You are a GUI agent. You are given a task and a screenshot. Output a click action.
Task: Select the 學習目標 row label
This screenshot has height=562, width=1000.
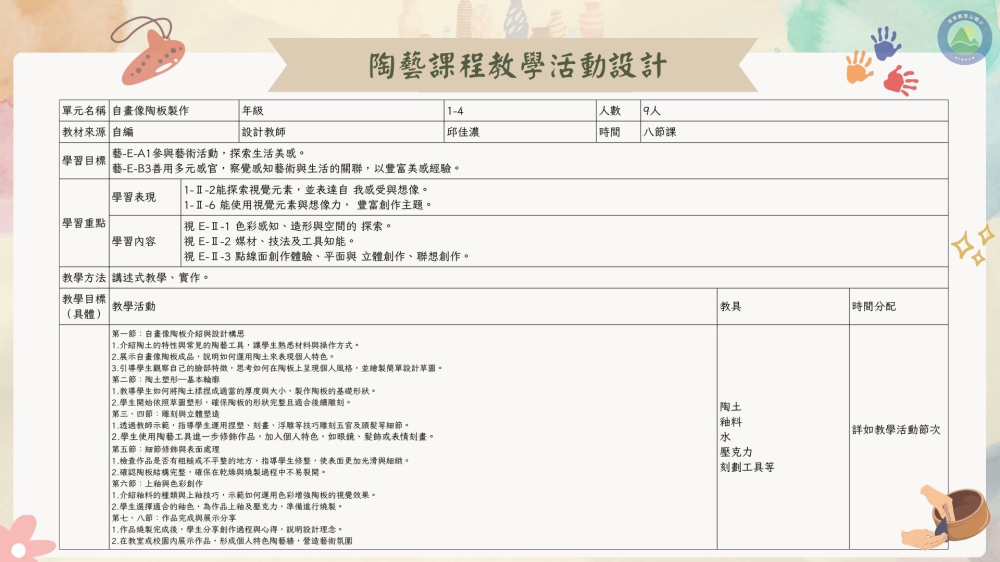click(84, 161)
